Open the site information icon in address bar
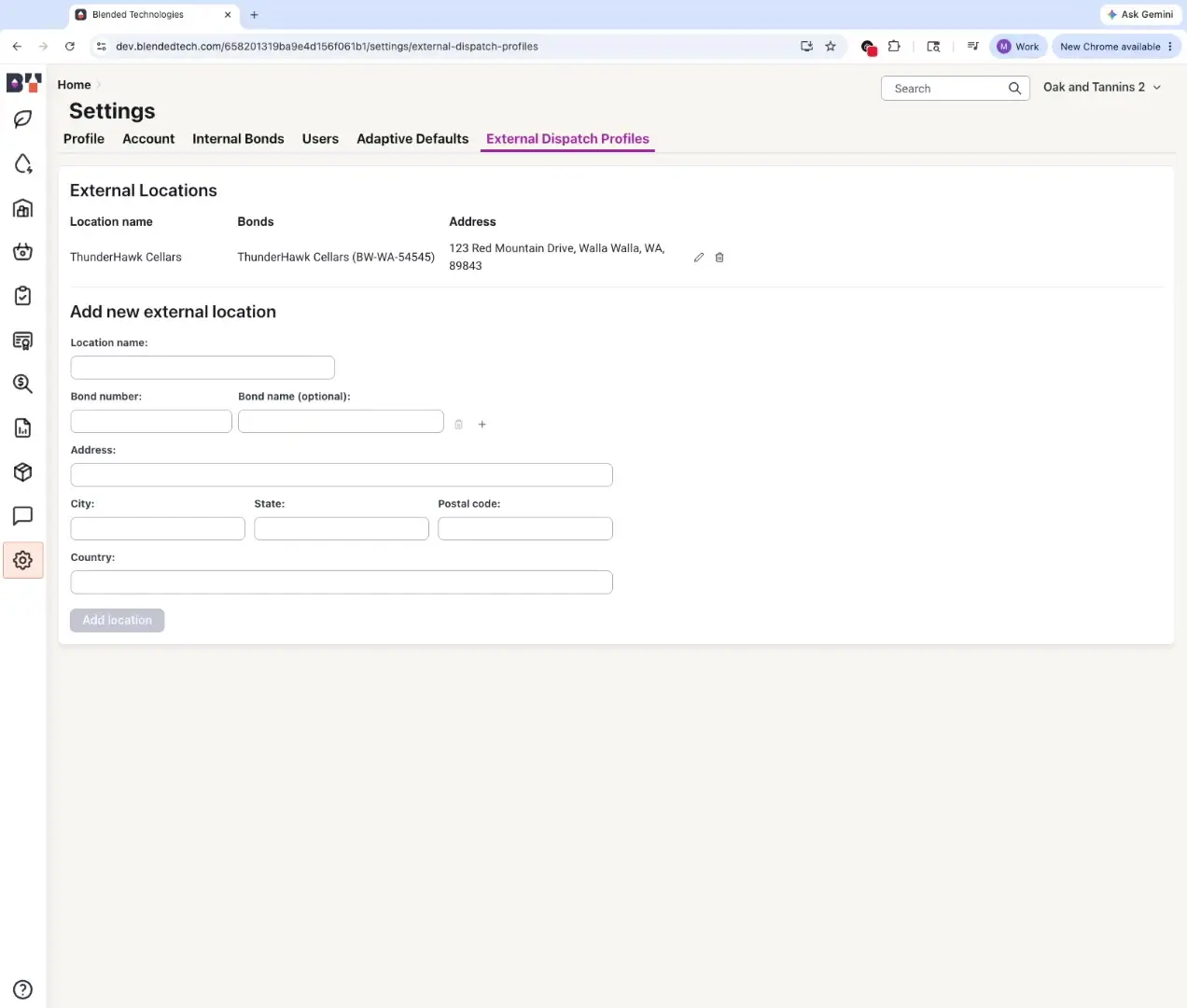This screenshot has height=1008, width=1187. 102,46
